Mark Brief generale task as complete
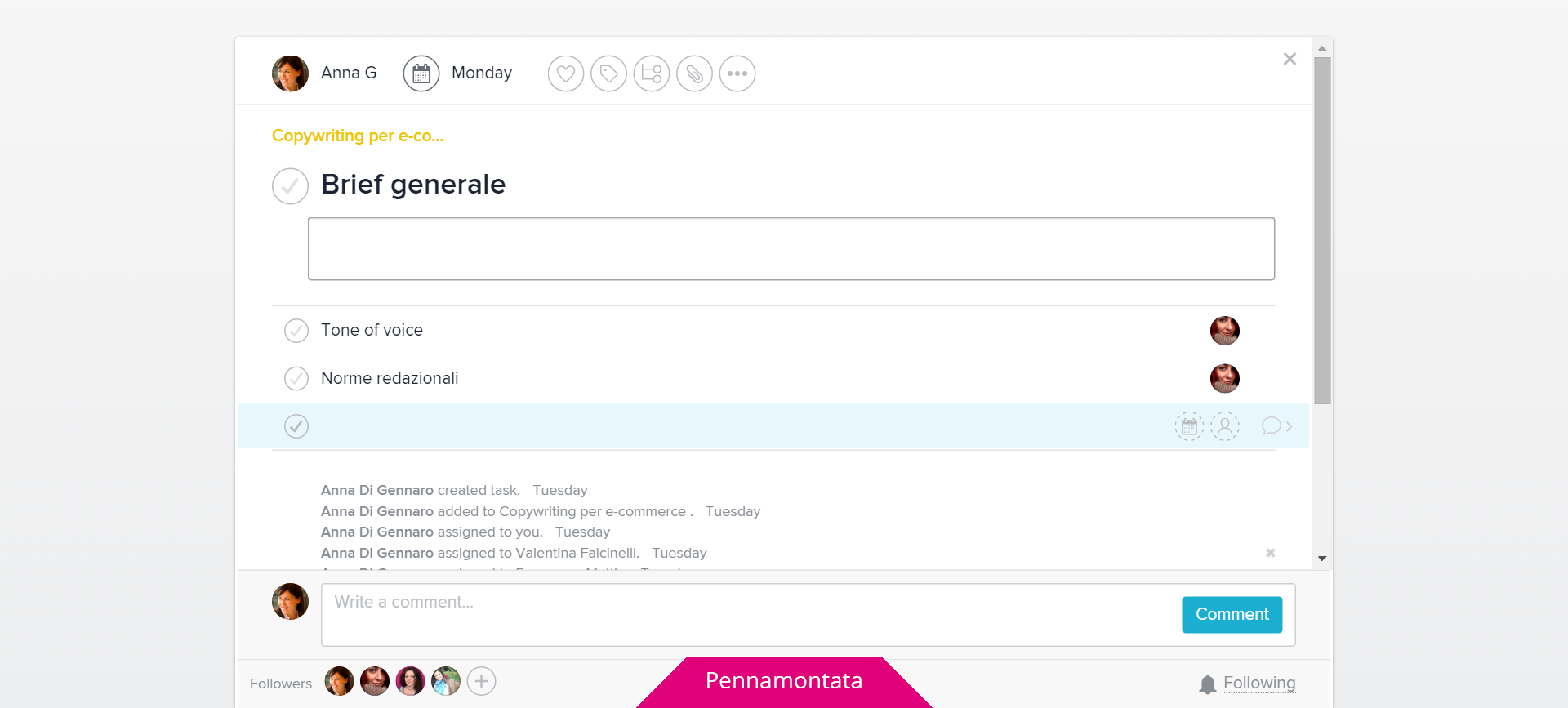 click(x=290, y=186)
